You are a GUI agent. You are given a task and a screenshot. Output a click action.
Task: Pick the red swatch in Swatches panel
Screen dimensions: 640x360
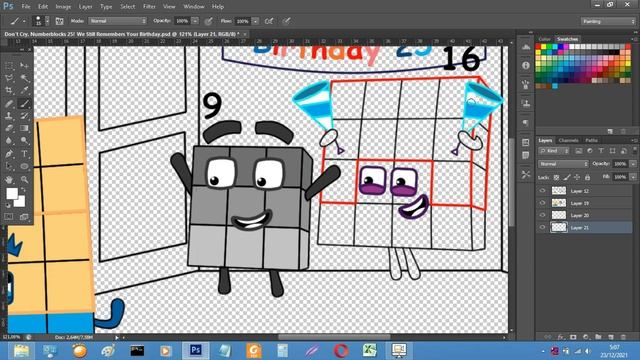pyautogui.click(x=538, y=47)
